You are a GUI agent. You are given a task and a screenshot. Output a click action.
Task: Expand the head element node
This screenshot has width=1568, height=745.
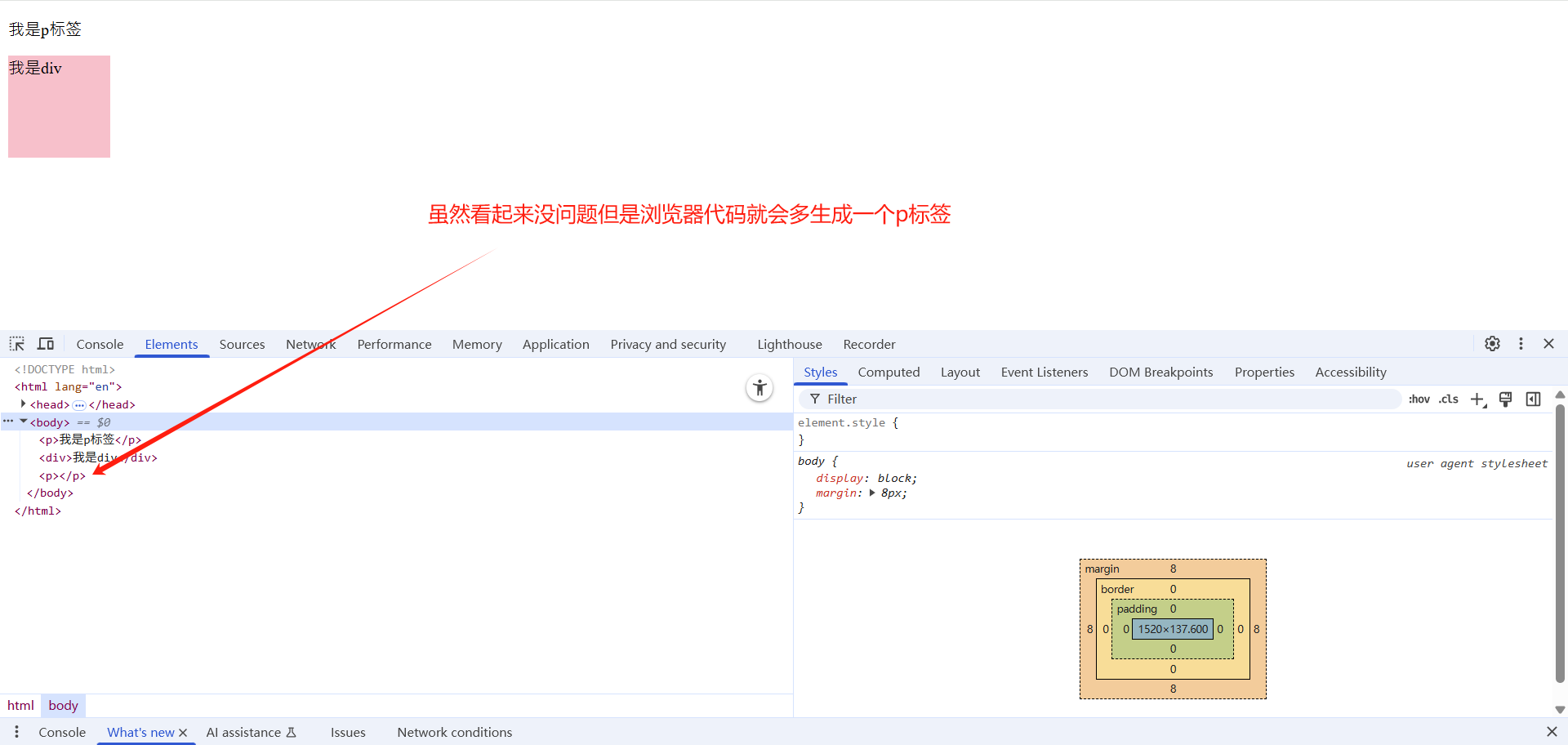tap(23, 404)
